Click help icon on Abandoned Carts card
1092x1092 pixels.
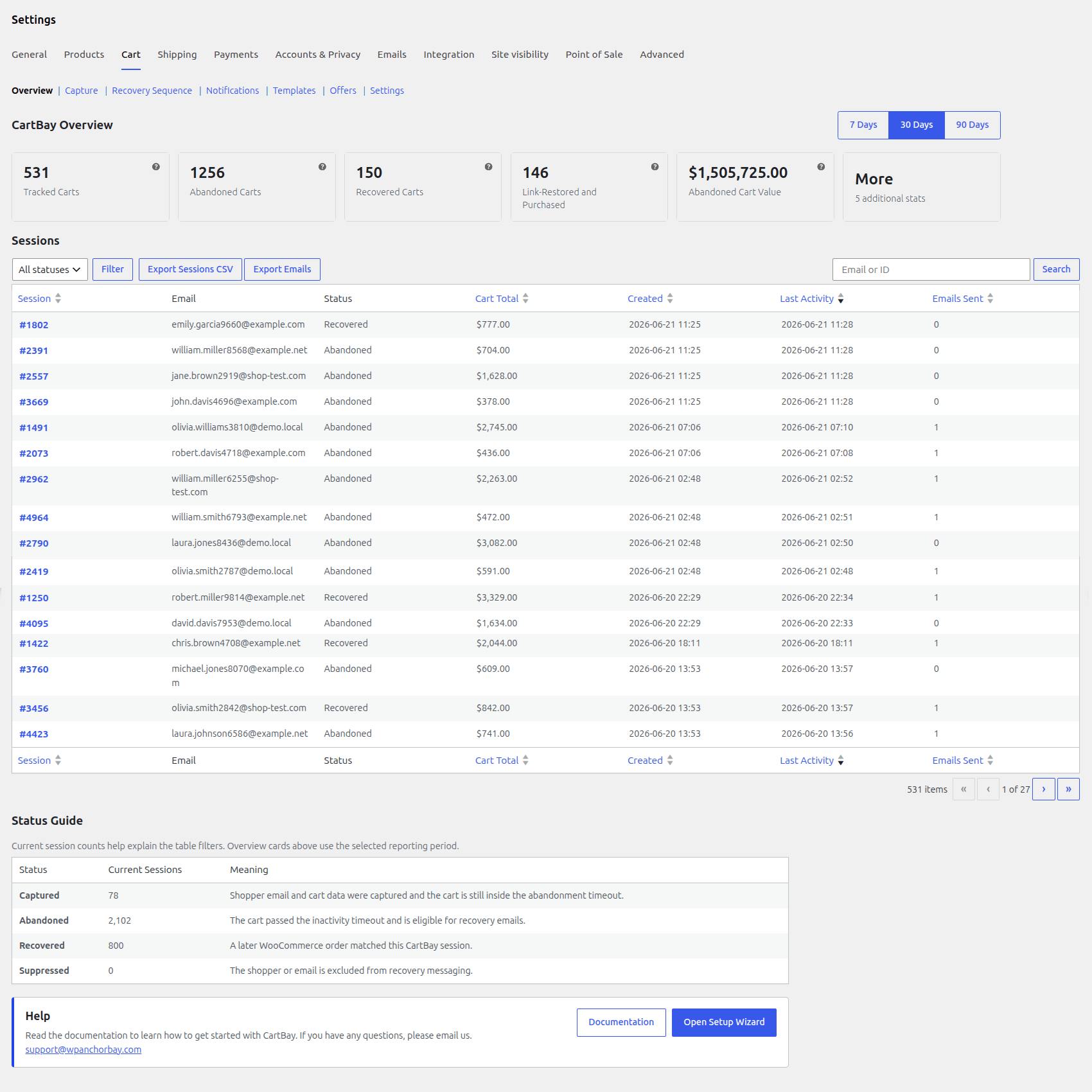pos(322,166)
